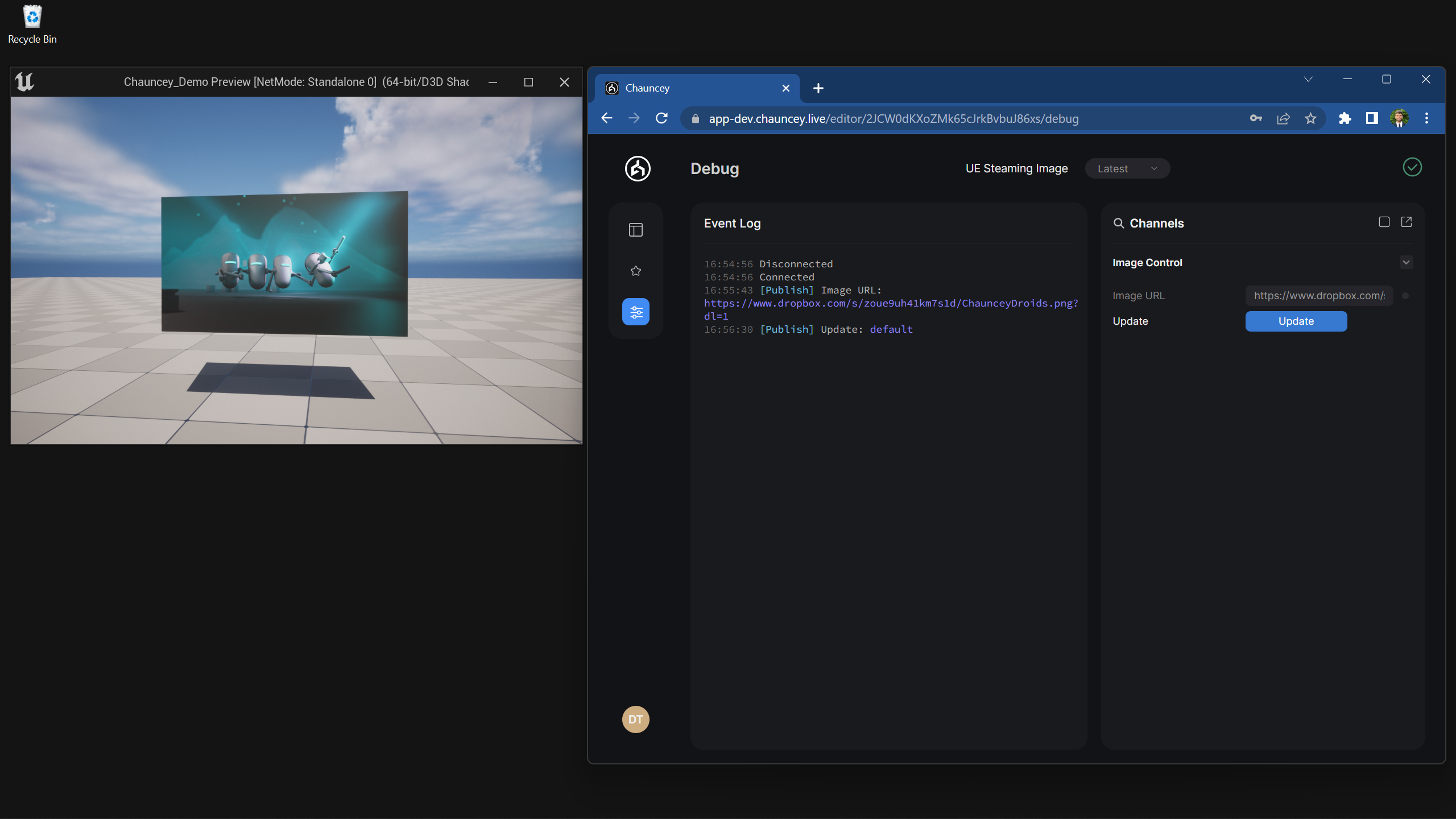Open the favorites star sidebar icon

point(636,271)
